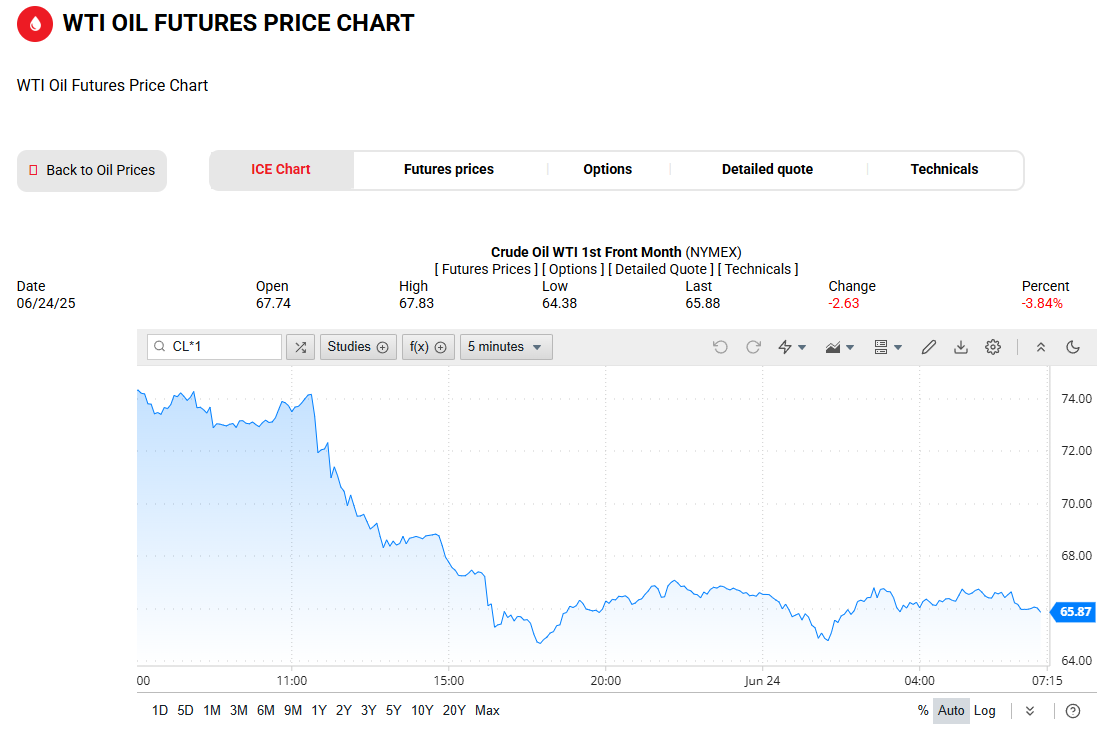Click the compare symbols shuffle icon
Viewport: 1109px width, 729px height.
coord(301,347)
